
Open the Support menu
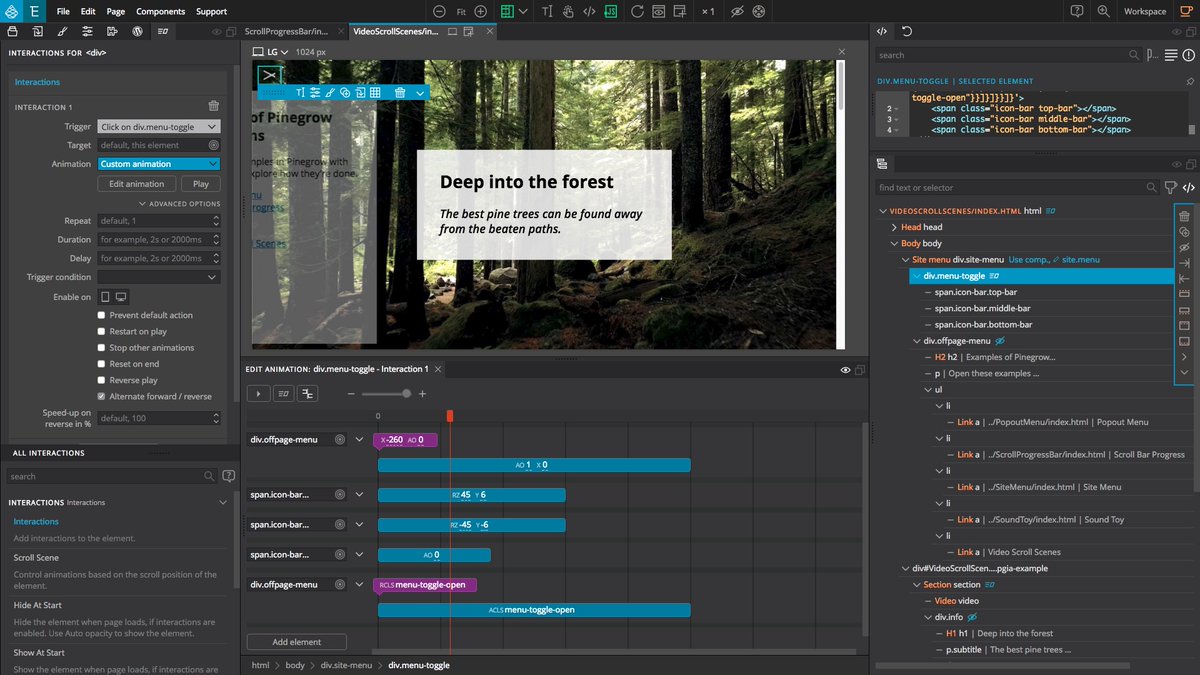(211, 11)
